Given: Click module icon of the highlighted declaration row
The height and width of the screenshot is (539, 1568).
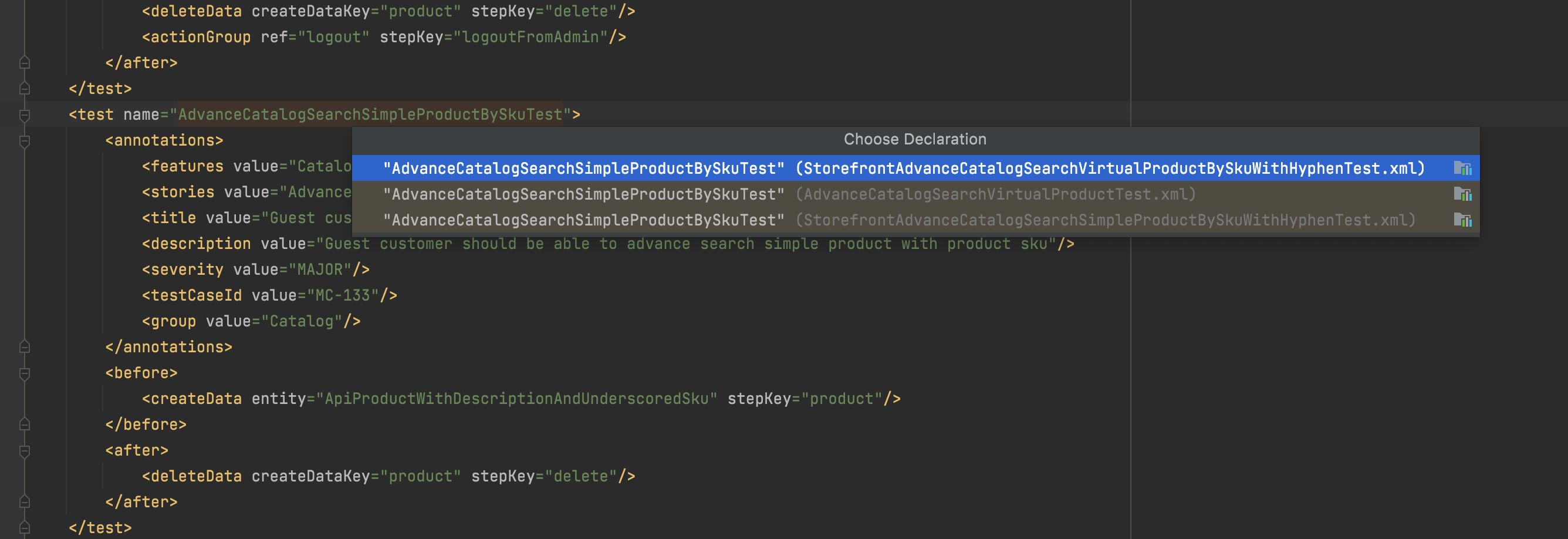Looking at the screenshot, I should pos(1462,168).
